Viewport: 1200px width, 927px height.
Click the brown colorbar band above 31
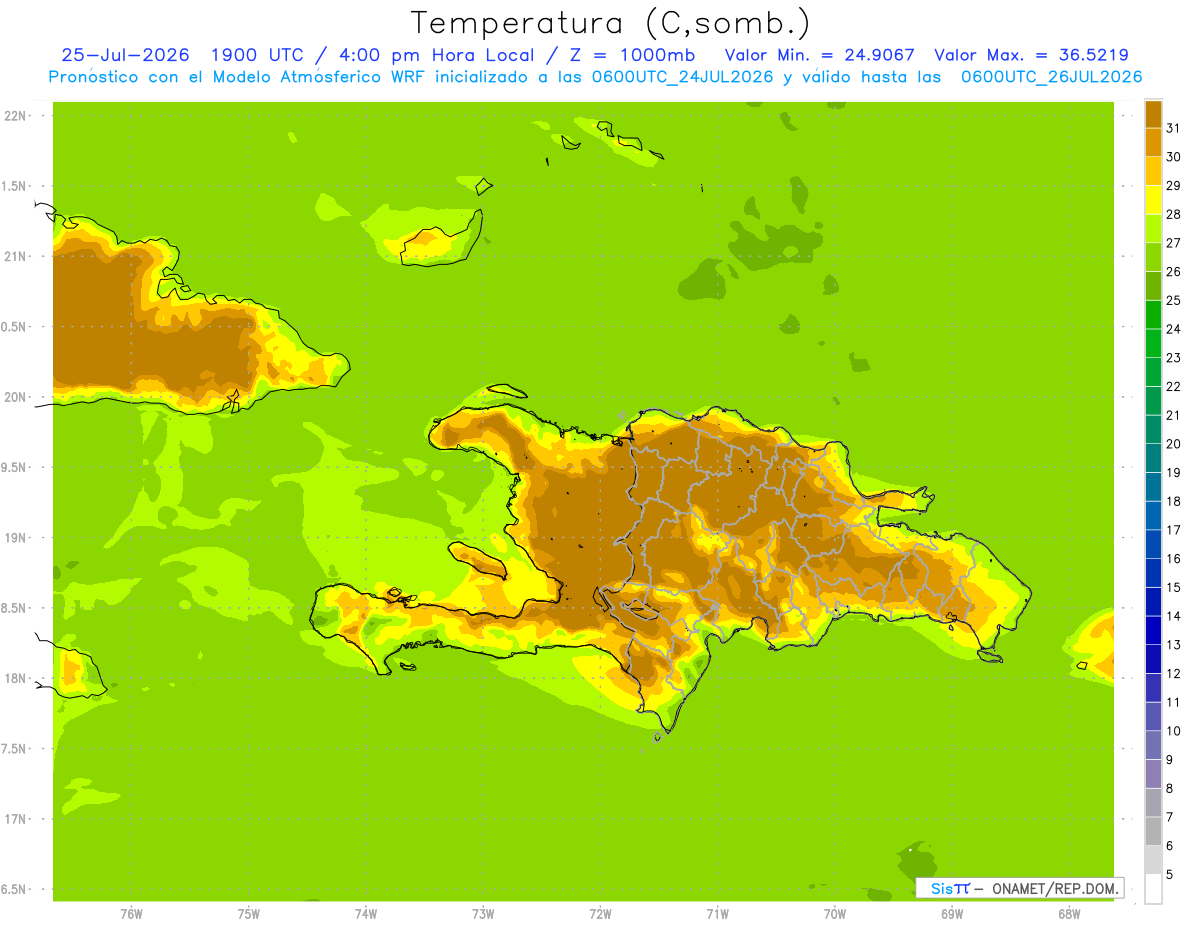point(1153,114)
